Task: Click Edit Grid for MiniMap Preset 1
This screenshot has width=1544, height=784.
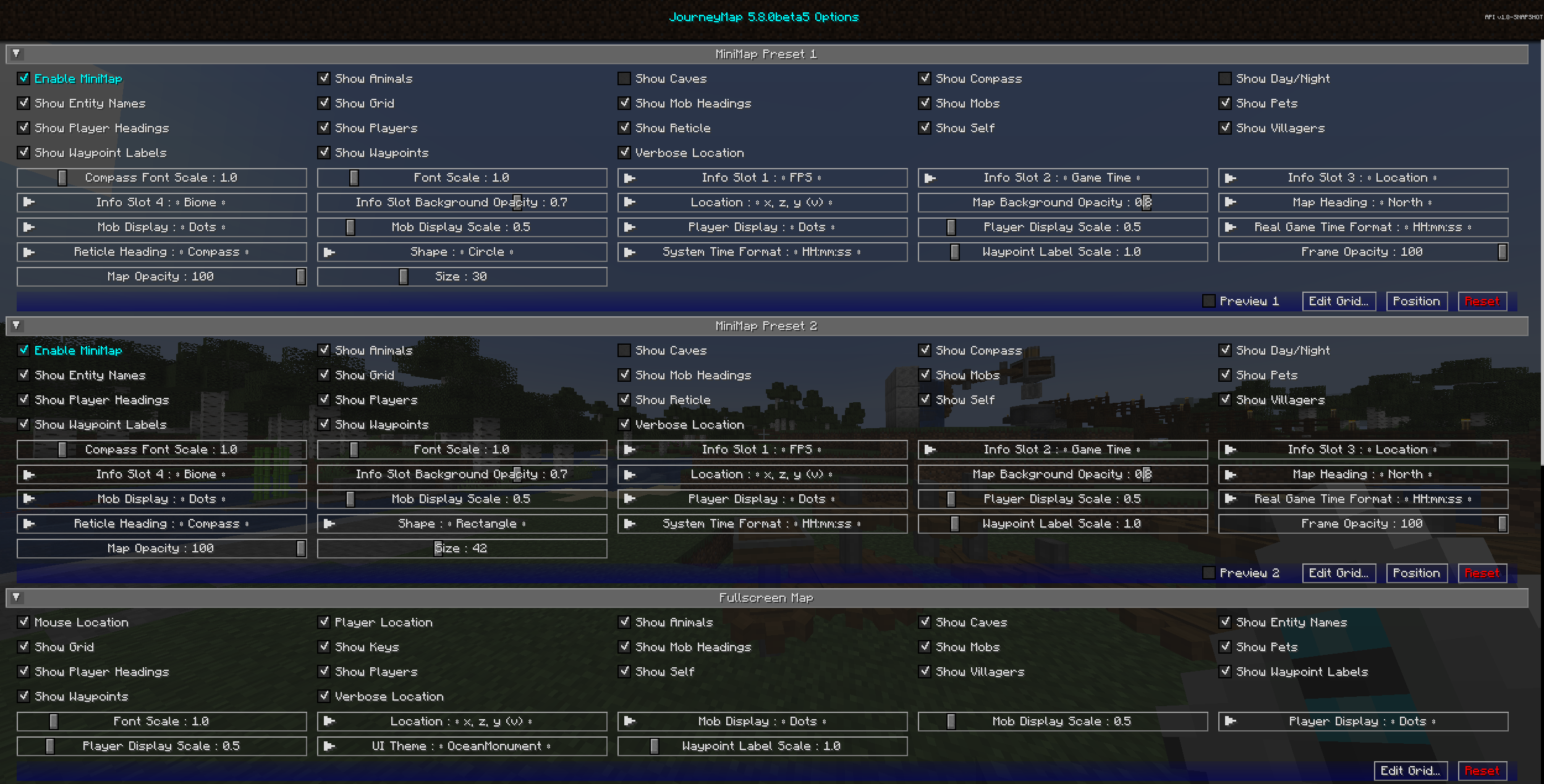Action: 1339,301
